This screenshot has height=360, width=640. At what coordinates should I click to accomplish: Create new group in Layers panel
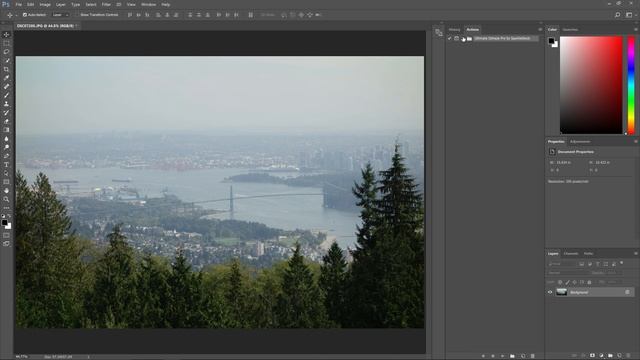(610, 356)
